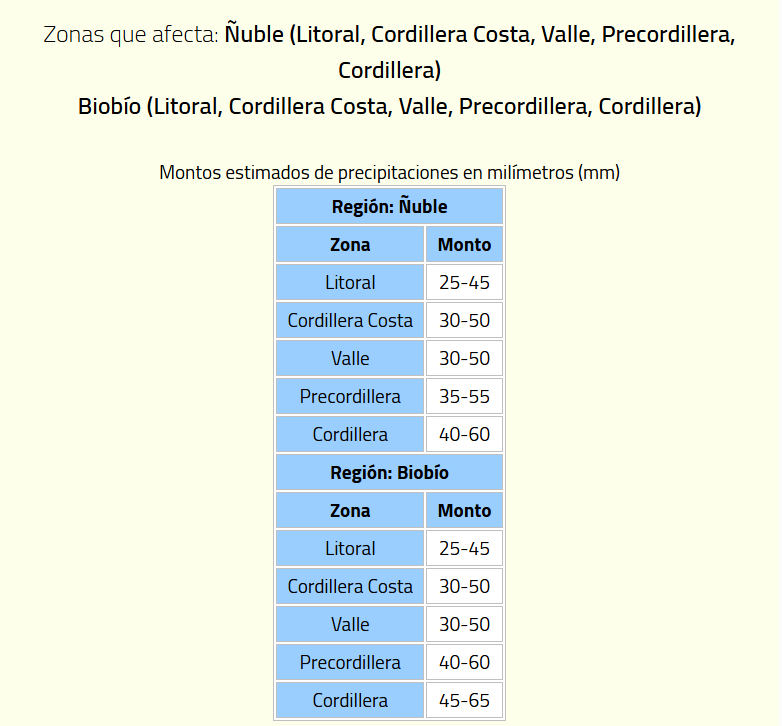Select the Valle row cell in Biobío
This screenshot has height=726, width=782.
[350, 625]
